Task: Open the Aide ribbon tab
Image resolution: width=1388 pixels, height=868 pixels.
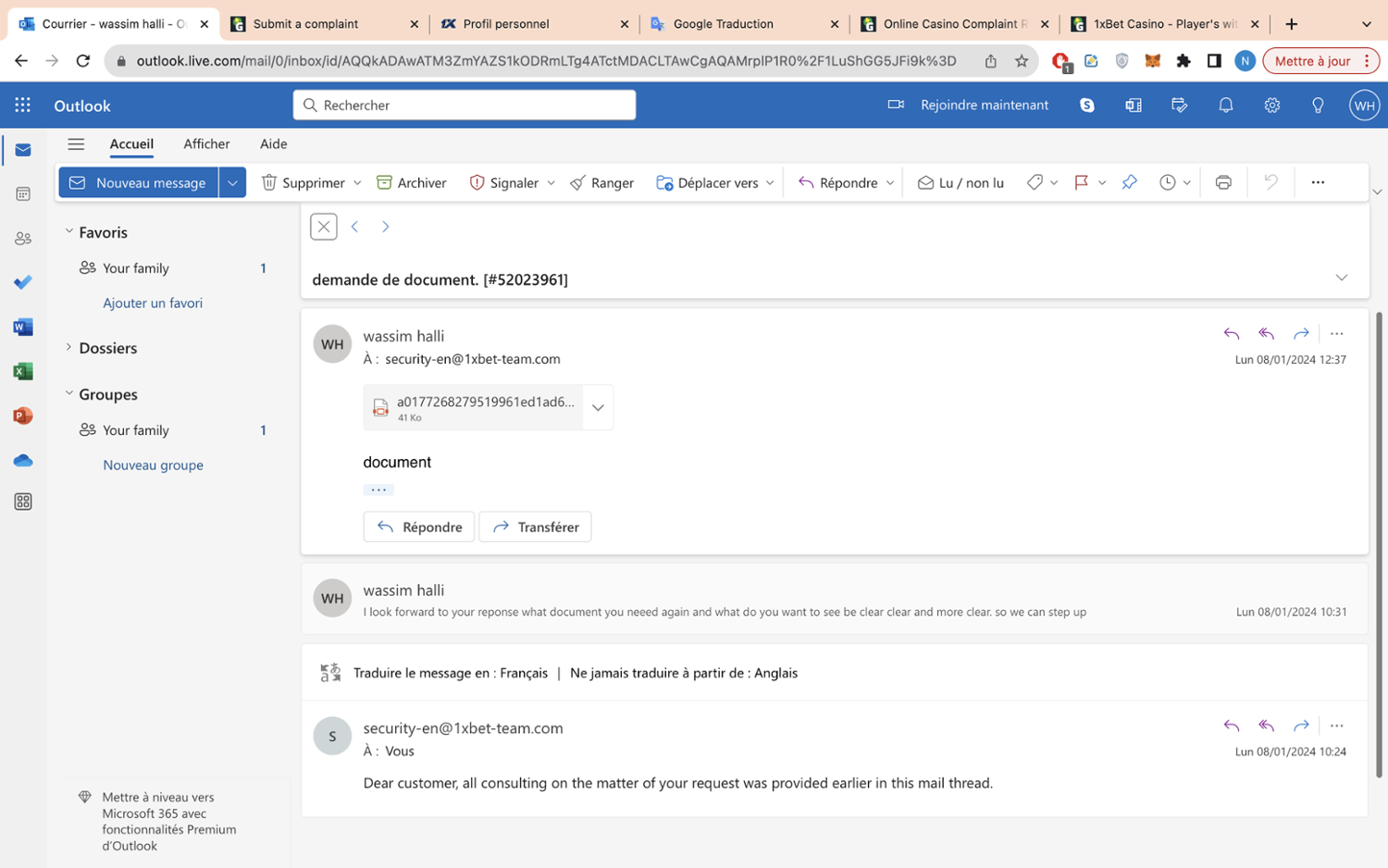Action: tap(273, 143)
